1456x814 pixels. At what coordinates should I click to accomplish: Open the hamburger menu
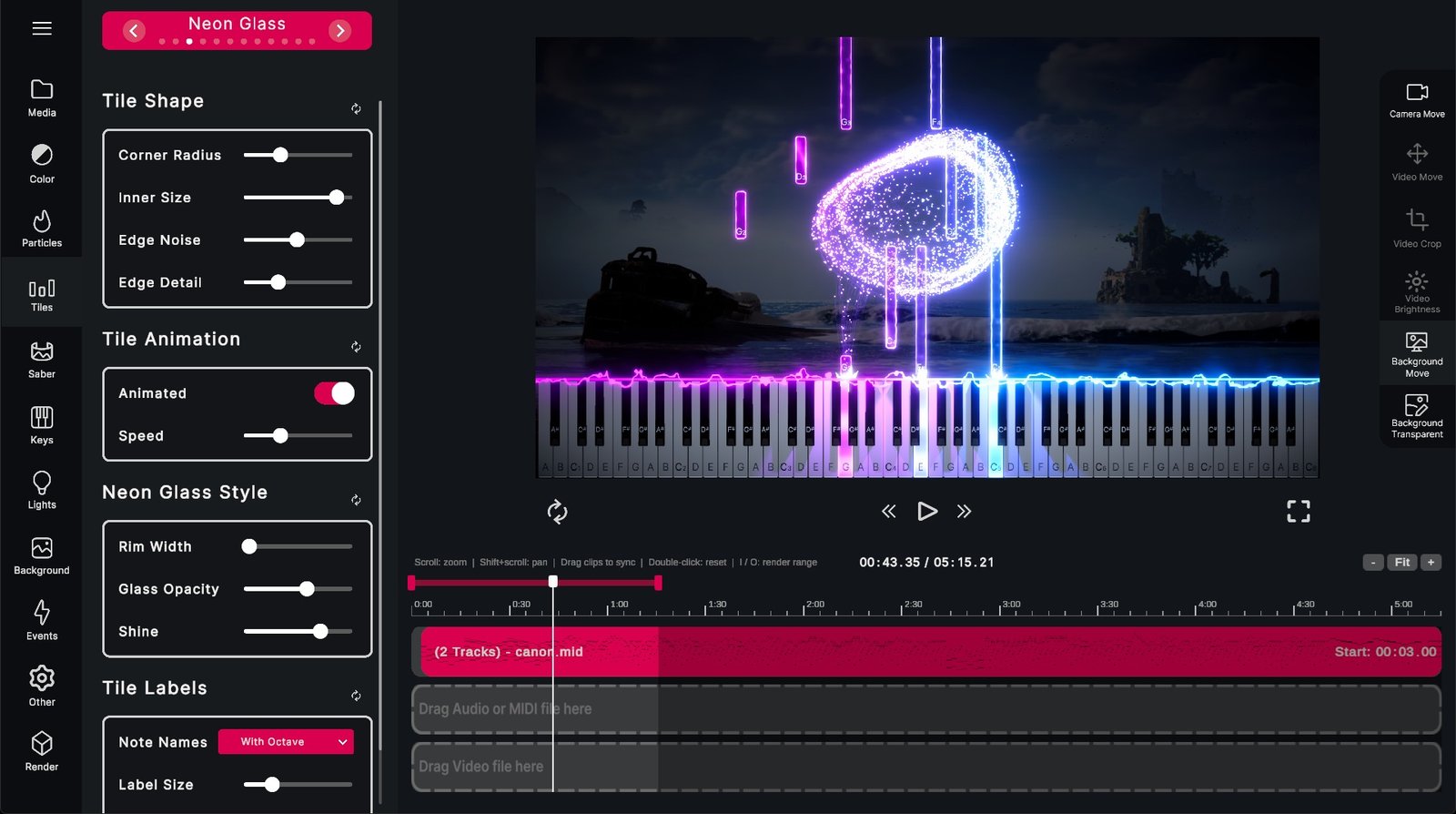pos(42,28)
